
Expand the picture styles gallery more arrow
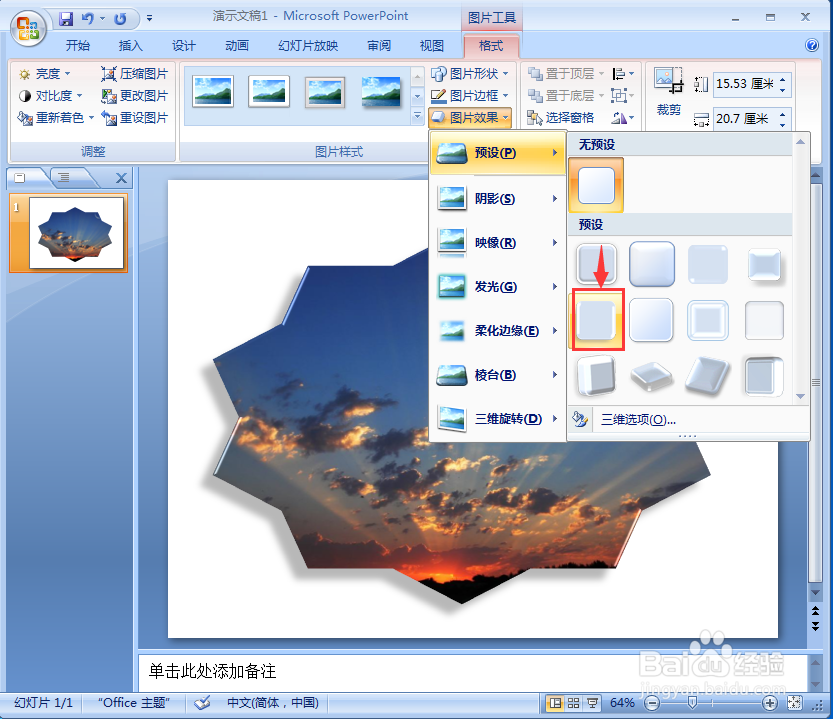(x=418, y=116)
